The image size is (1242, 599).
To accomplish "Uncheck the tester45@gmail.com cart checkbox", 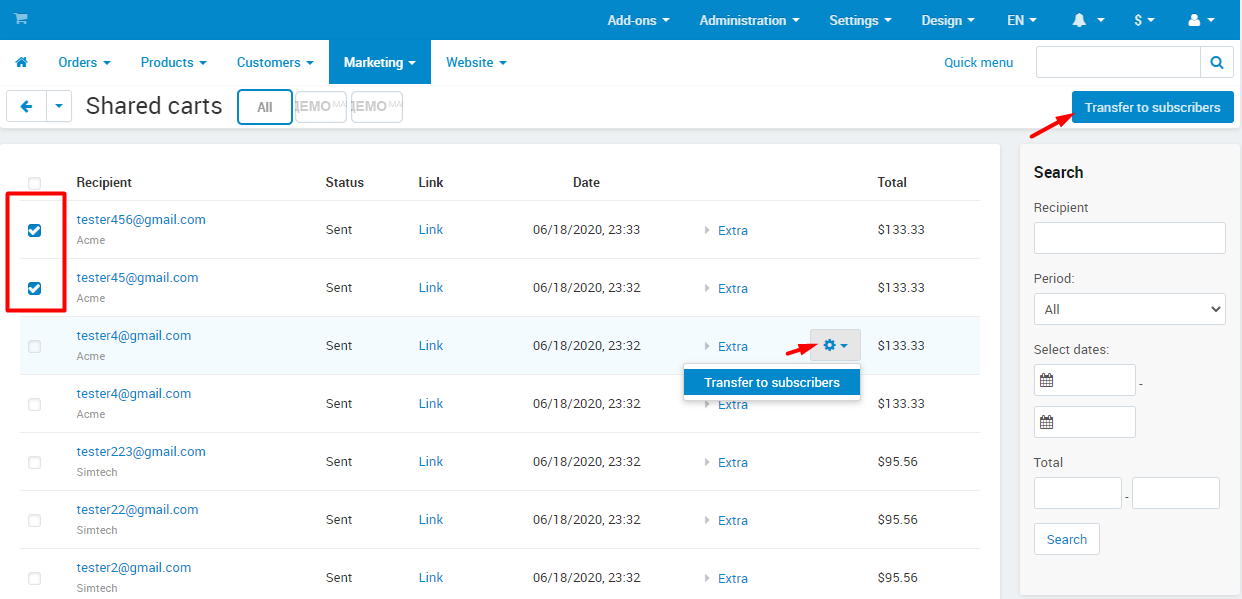I will pyautogui.click(x=35, y=288).
